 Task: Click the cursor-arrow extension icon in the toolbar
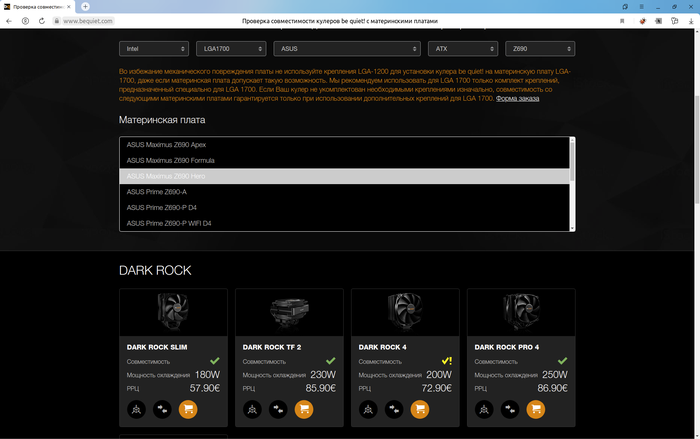pos(658,21)
